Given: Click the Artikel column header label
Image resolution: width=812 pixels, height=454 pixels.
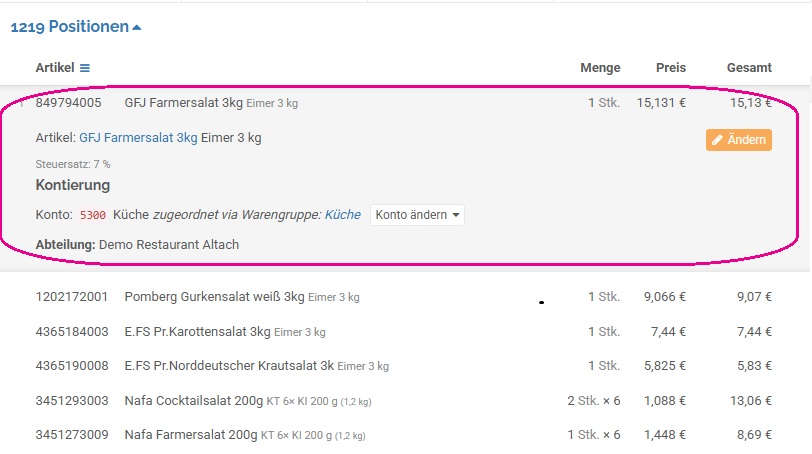Looking at the screenshot, I should (55, 68).
